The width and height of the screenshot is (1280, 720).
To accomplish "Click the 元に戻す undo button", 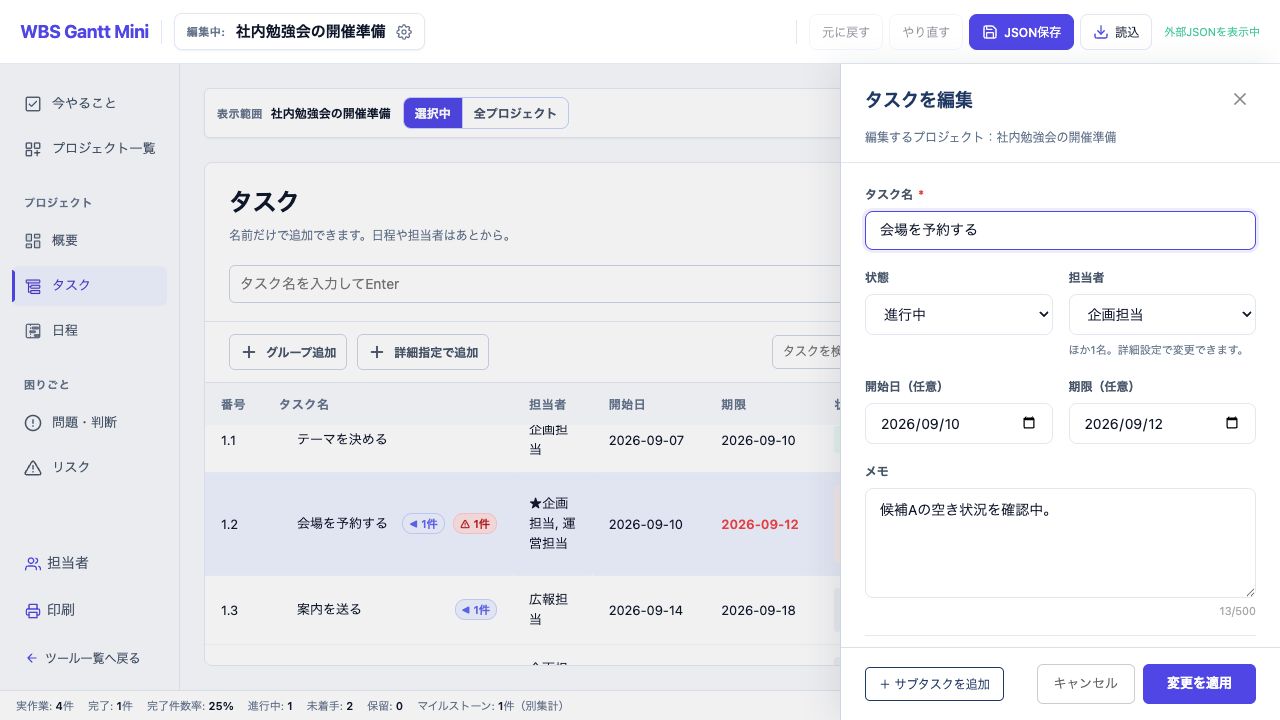I will [846, 32].
